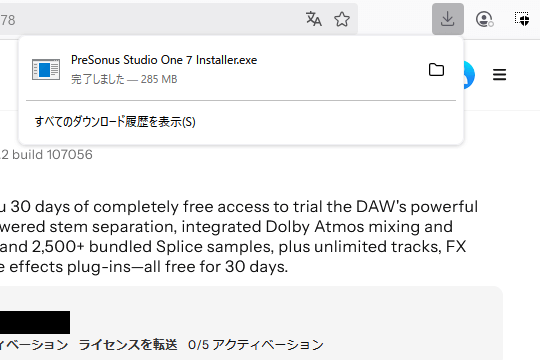
Task: Click the blacked-out product key box
Action: (x=35, y=322)
